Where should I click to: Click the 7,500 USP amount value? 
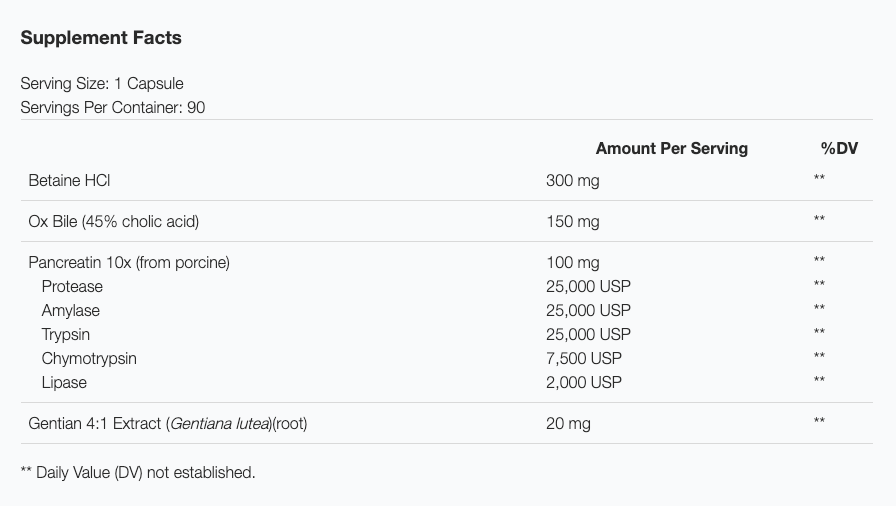[x=584, y=358]
